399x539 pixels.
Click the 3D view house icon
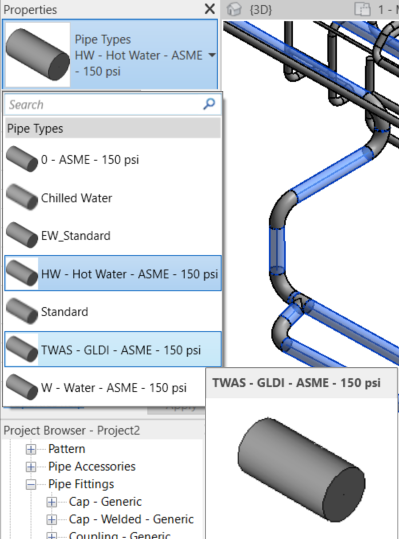(234, 9)
